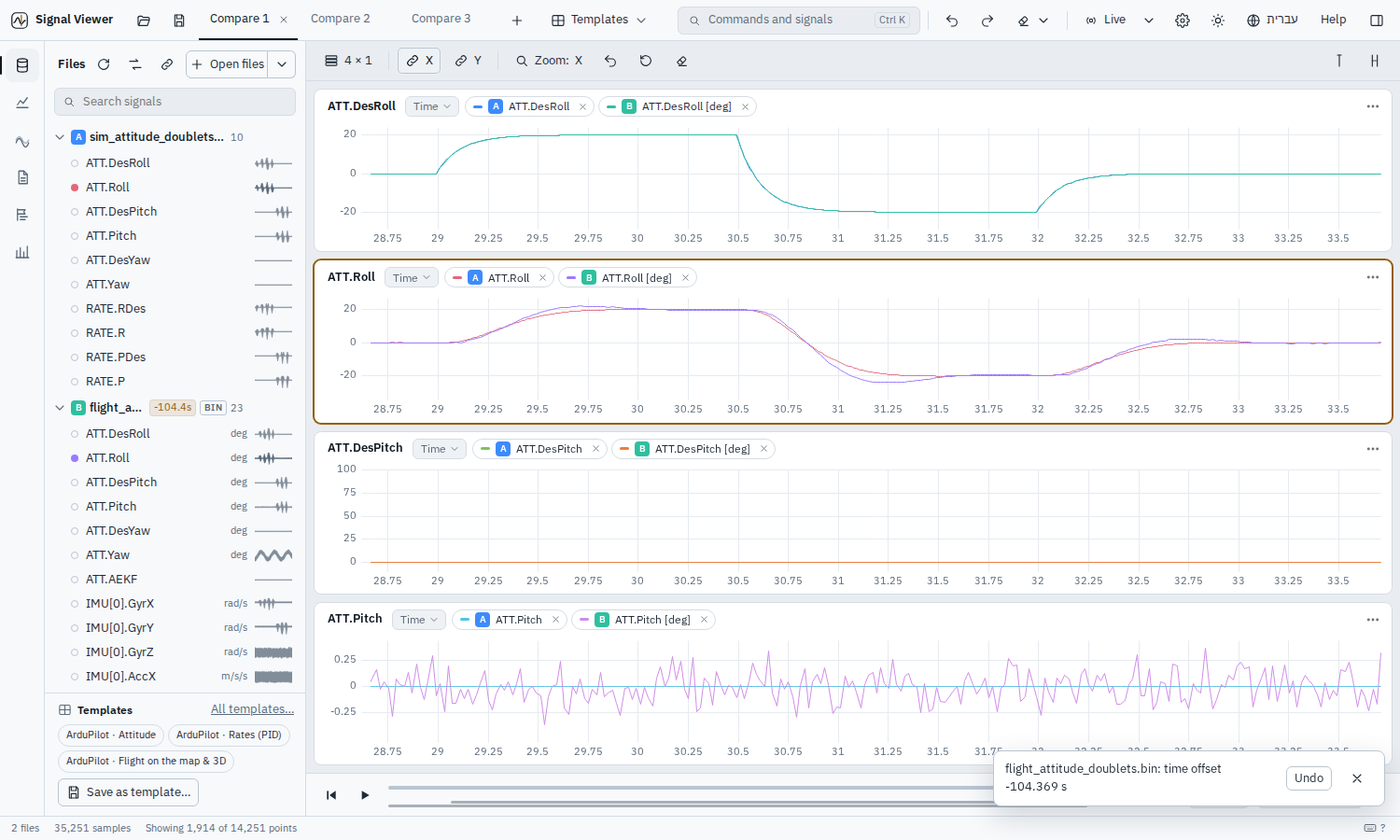Click the clear eraser icon in plot toolbar

pyautogui.click(x=682, y=61)
